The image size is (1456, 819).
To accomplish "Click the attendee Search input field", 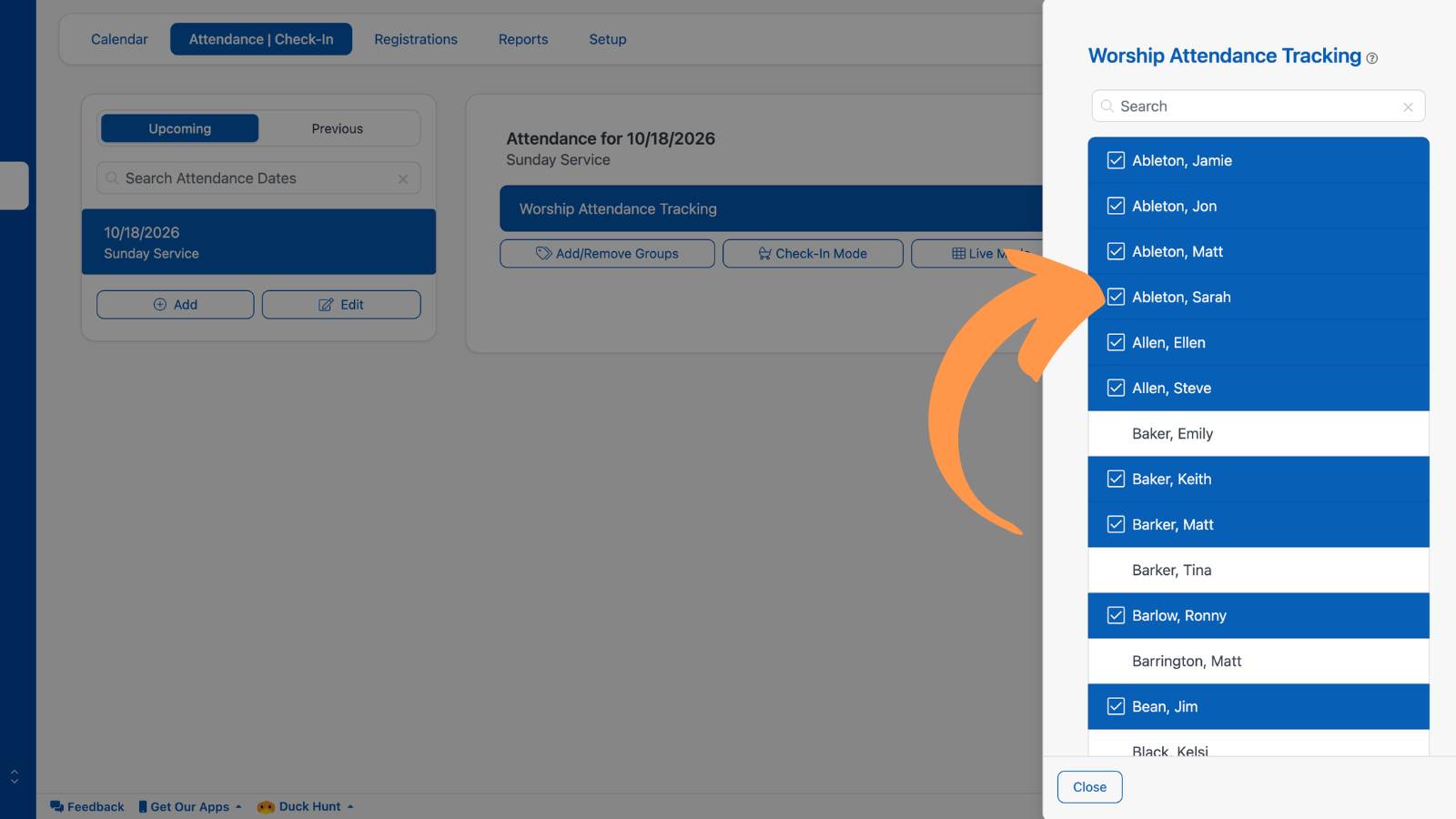I will [x=1259, y=106].
